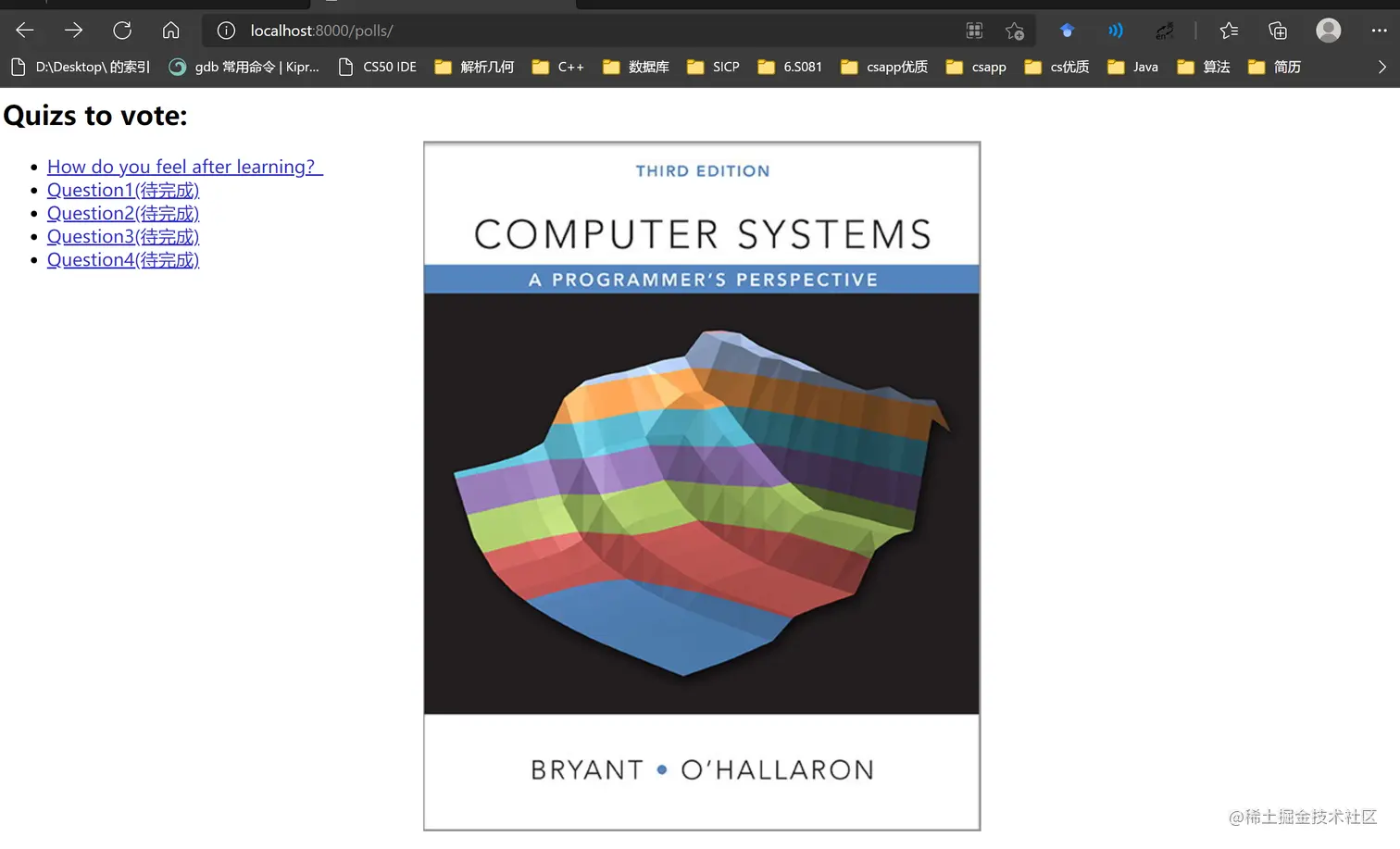Open the Question3(待完成) link

123,236
